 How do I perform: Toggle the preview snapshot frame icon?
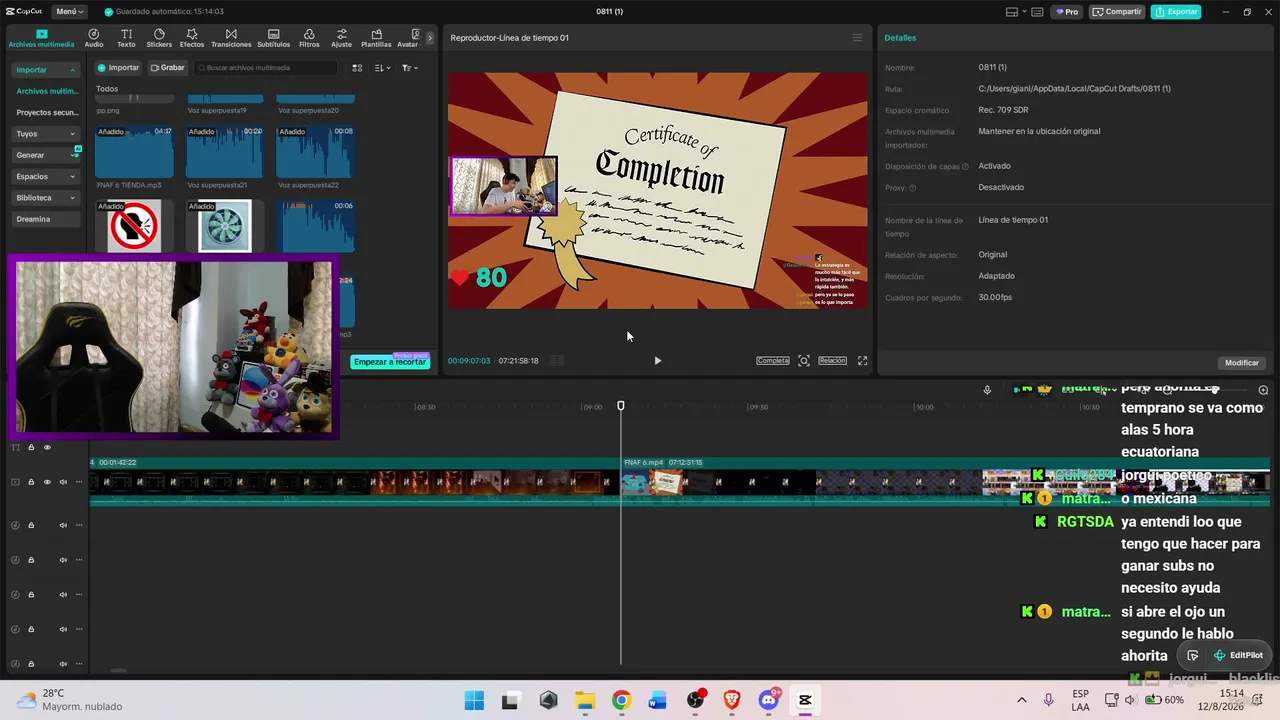click(x=804, y=361)
